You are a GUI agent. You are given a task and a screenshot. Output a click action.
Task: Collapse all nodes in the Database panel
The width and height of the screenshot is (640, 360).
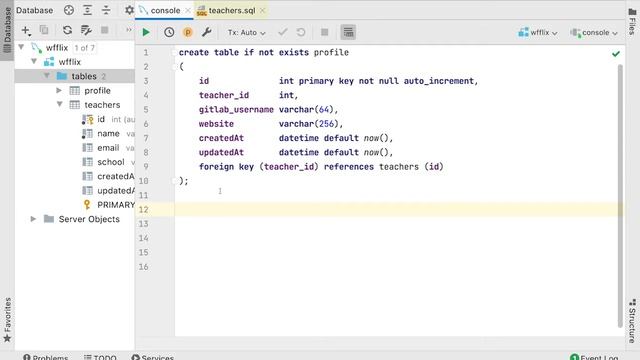pos(106,10)
